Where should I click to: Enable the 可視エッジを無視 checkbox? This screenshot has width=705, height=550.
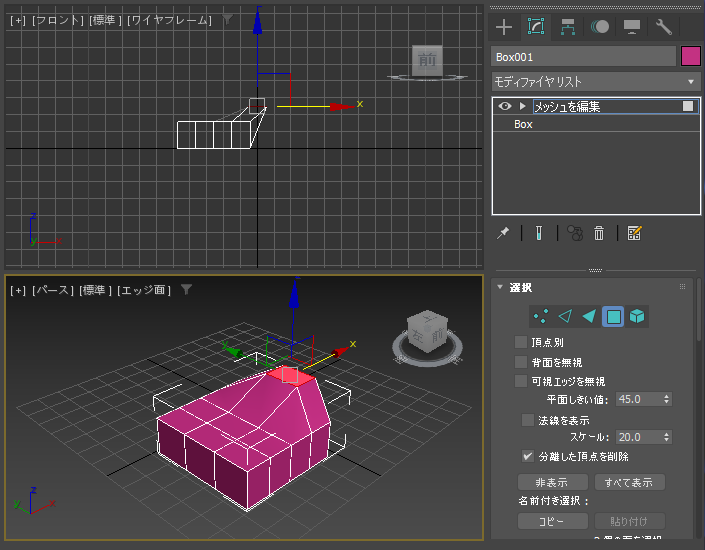coord(521,381)
